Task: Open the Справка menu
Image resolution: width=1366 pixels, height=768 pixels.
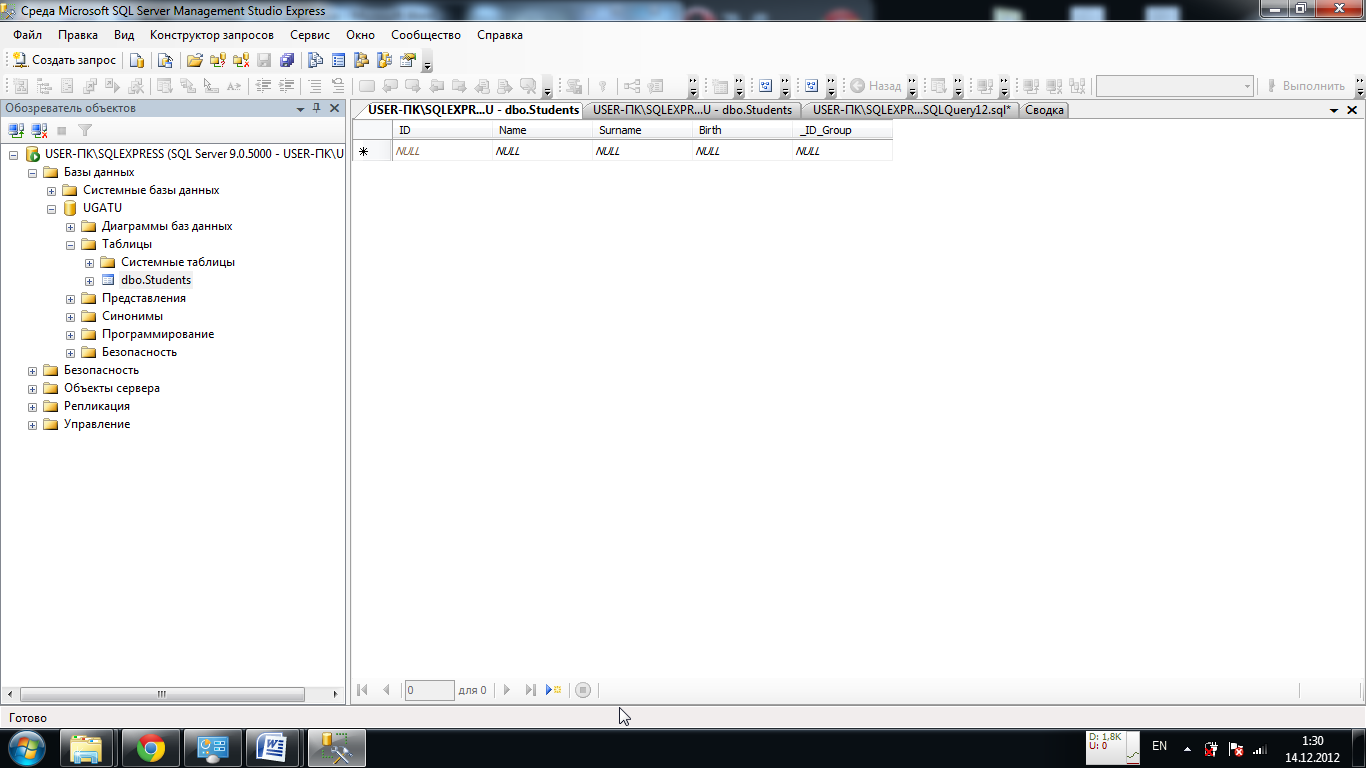Action: click(x=500, y=35)
